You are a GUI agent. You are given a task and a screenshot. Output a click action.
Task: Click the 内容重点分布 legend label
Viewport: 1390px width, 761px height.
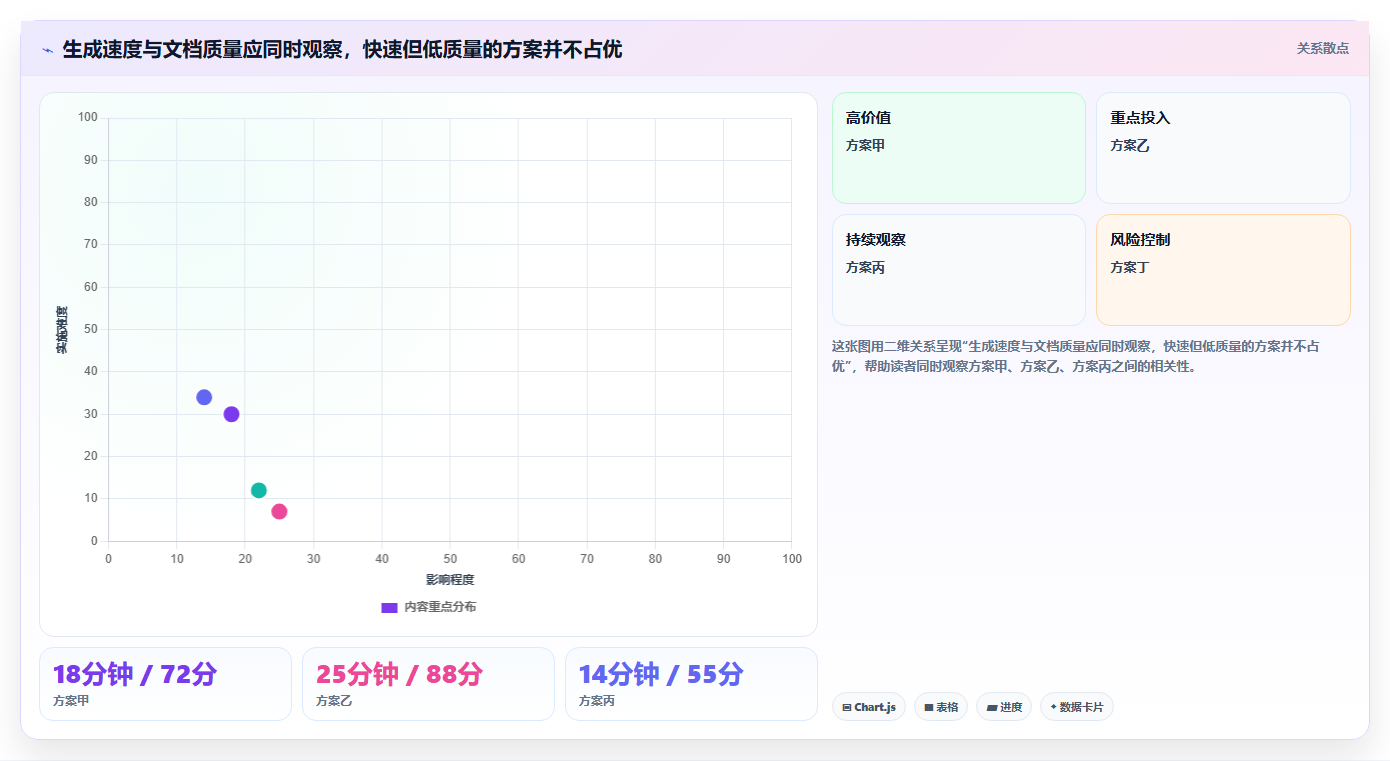point(440,607)
